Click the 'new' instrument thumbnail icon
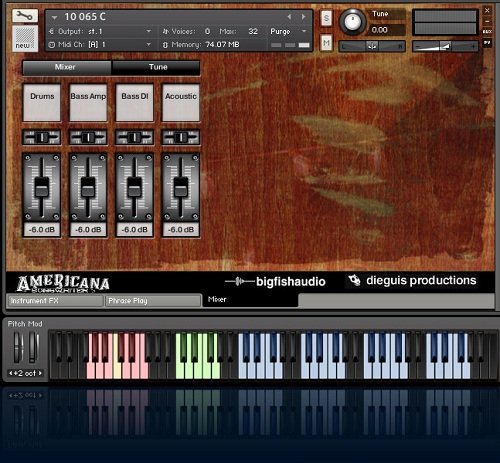 pos(25,38)
